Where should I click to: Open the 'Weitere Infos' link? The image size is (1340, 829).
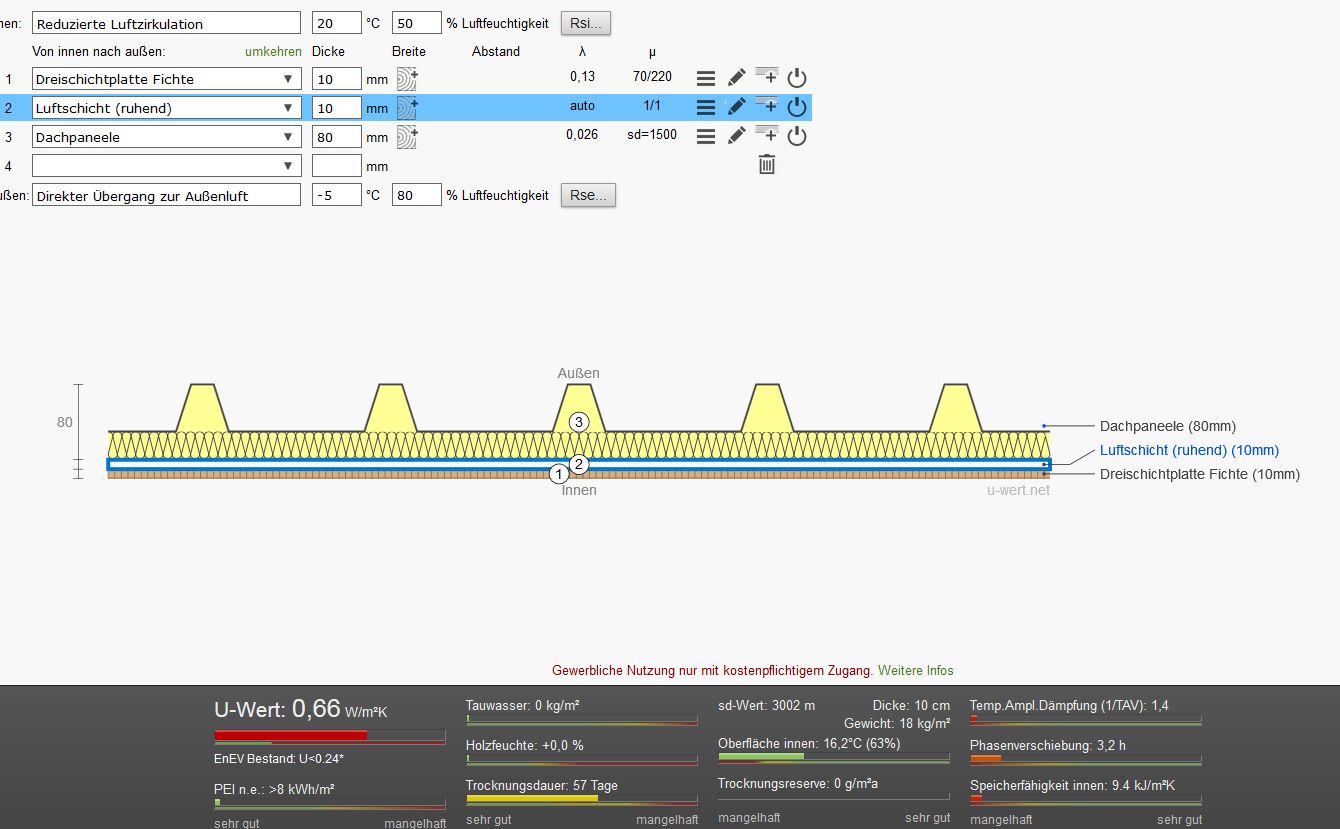pos(915,670)
